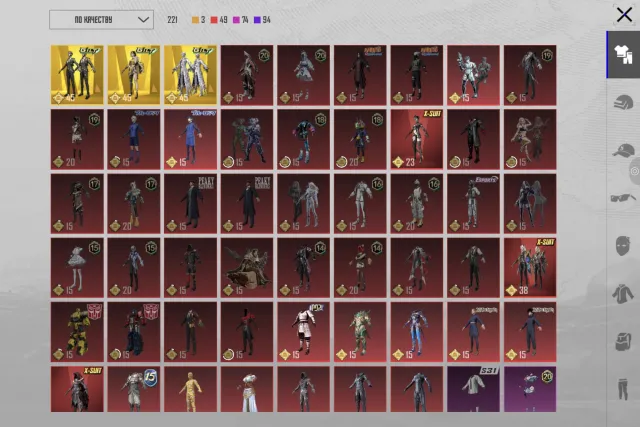Switch to the sunglasses category
The image size is (640, 427).
tap(623, 198)
